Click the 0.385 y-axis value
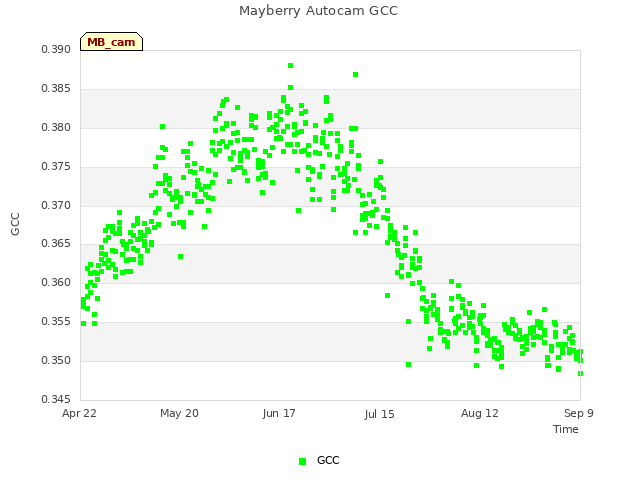This screenshot has height=480, width=640. coord(56,89)
